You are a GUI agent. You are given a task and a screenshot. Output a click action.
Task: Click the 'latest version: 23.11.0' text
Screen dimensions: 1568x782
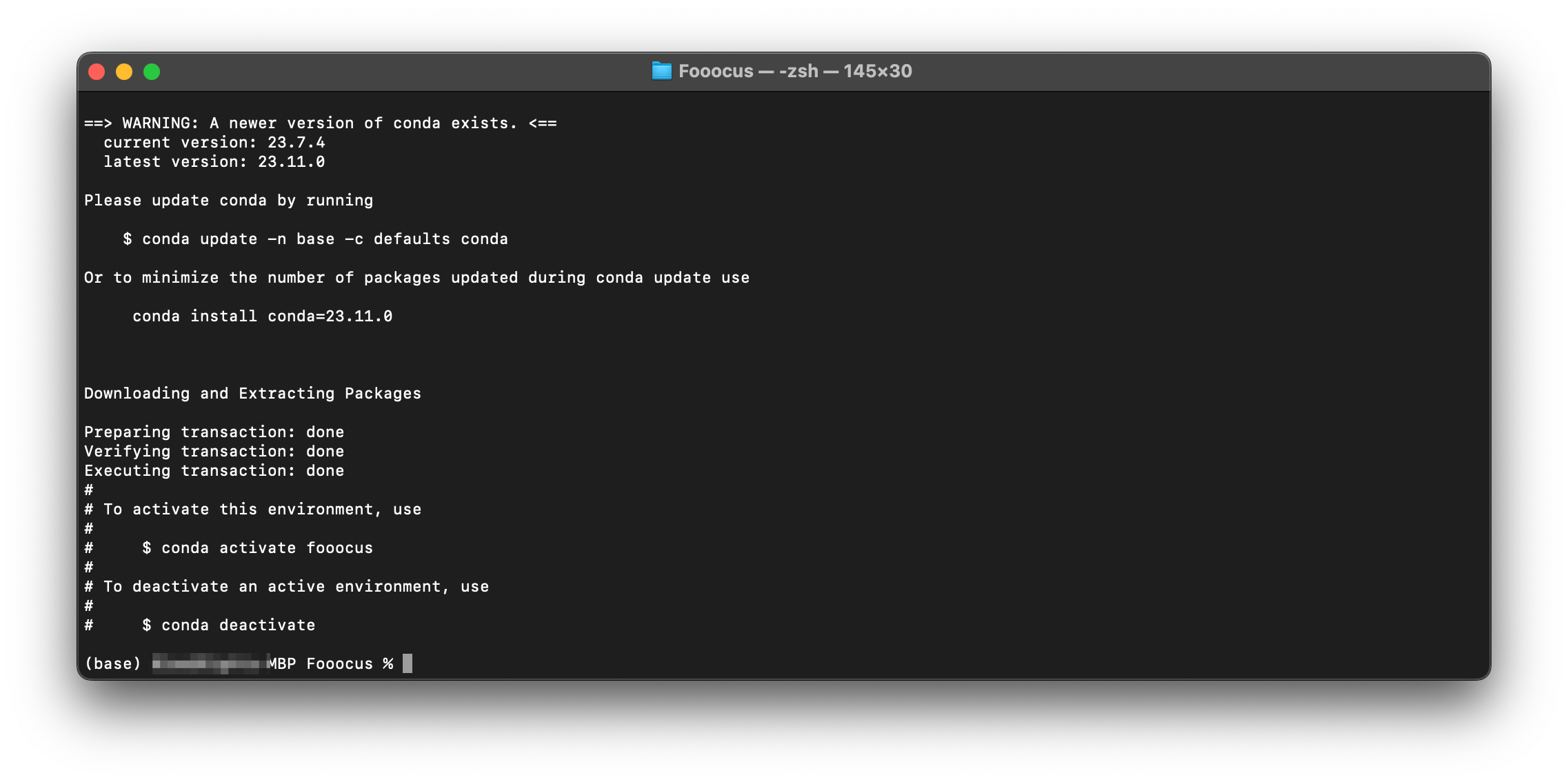[x=214, y=161]
